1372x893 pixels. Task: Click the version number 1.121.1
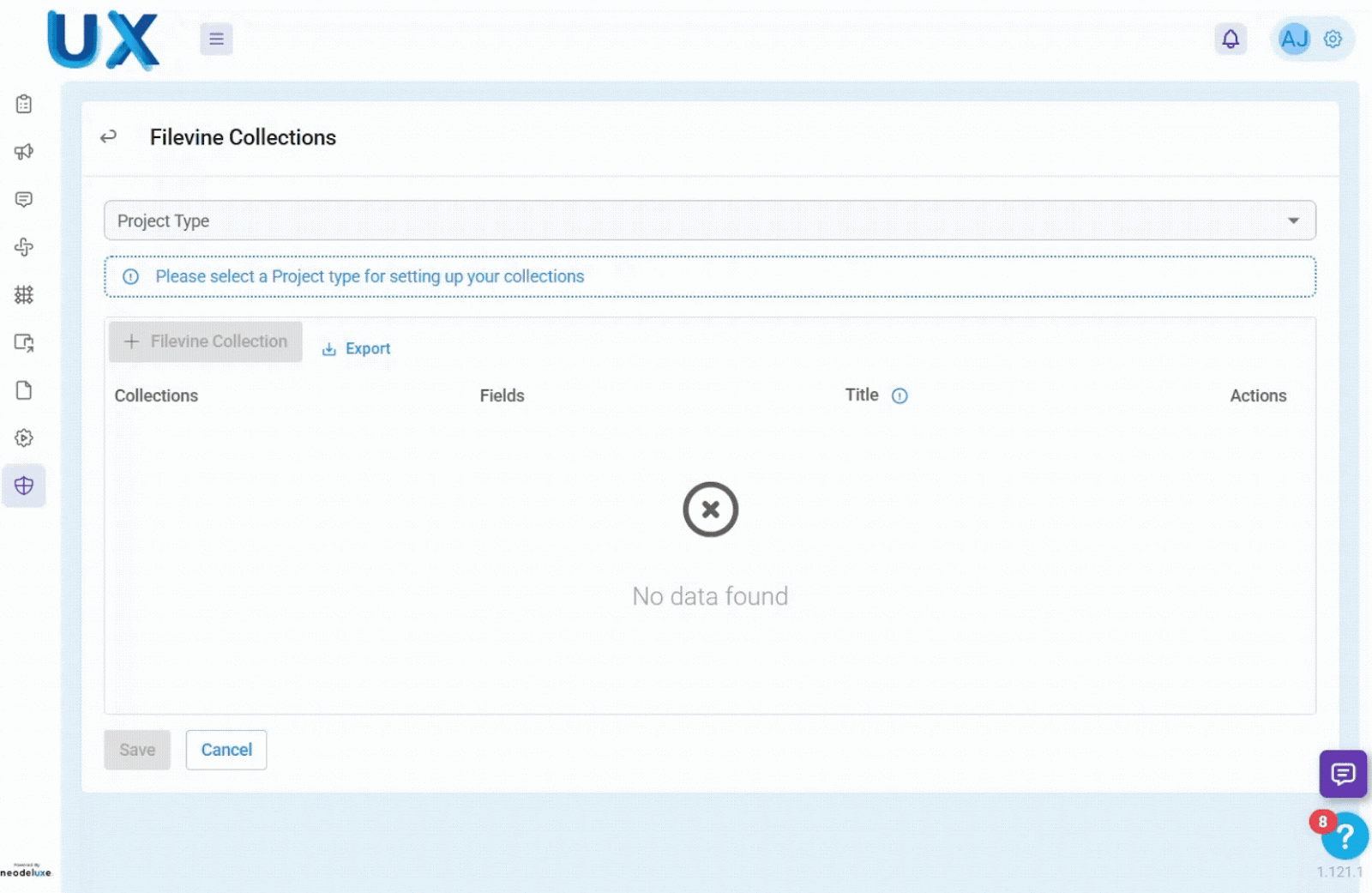pos(1339,872)
